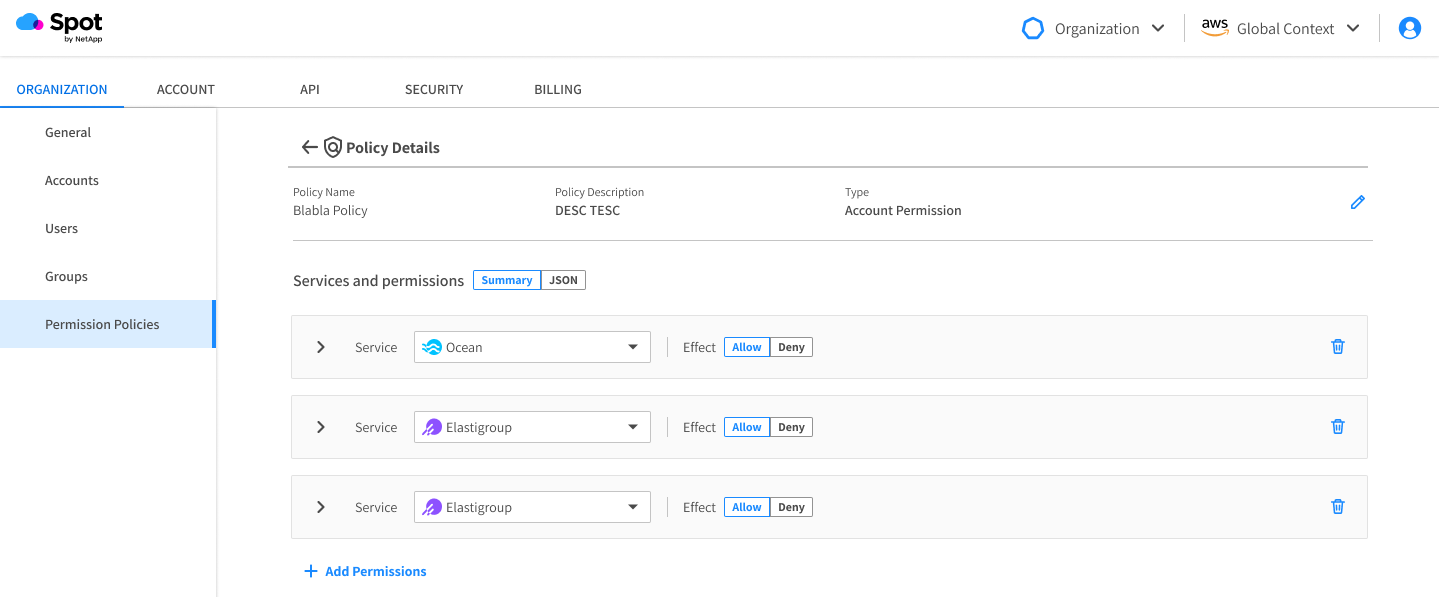1439x597 pixels.
Task: Open the user profile avatar icon
Action: (1410, 28)
